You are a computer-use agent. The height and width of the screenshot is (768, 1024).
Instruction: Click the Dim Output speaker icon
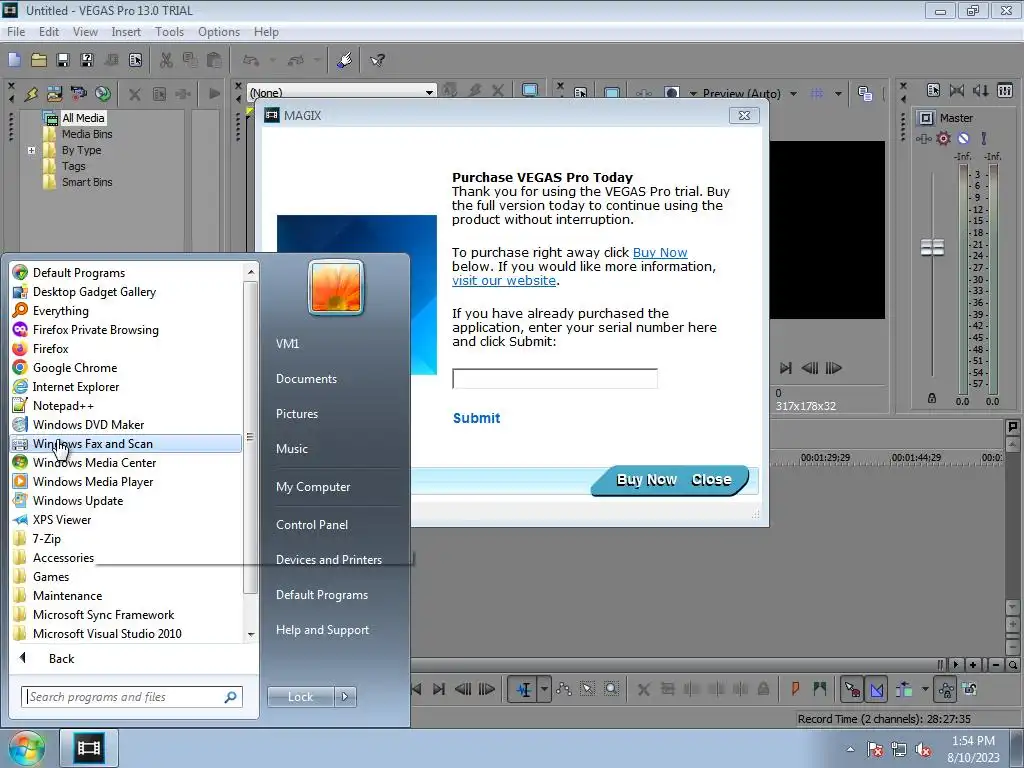click(980, 90)
